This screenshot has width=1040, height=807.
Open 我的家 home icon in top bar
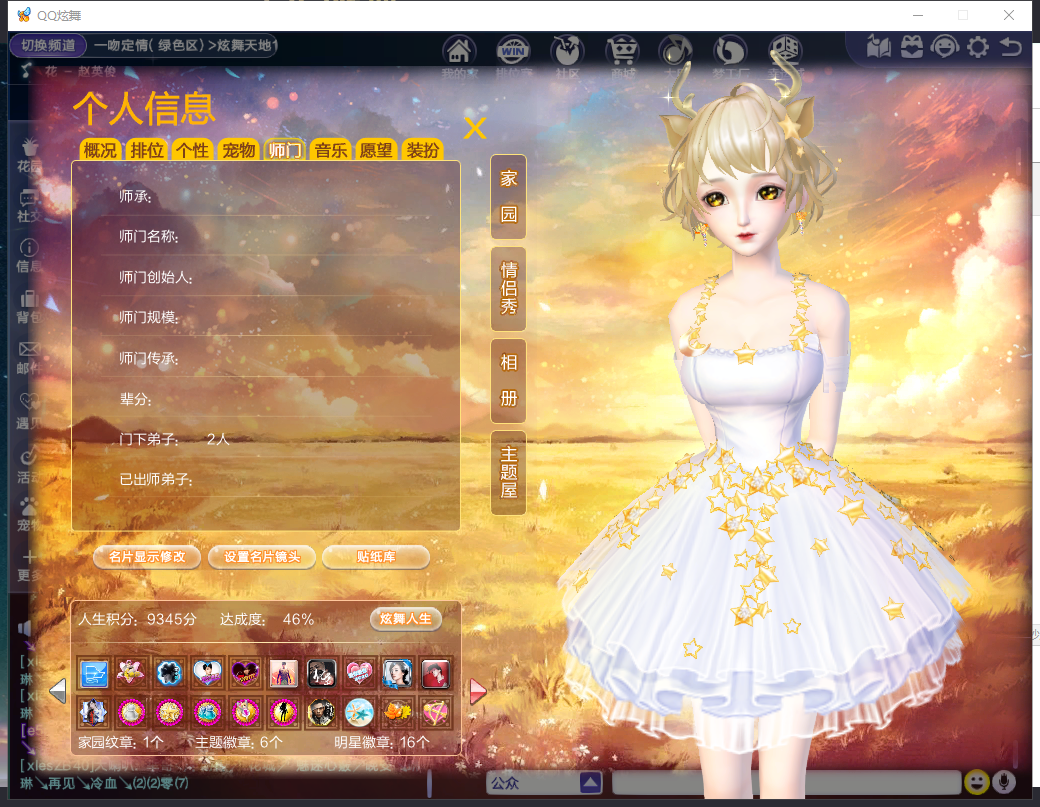[x=459, y=50]
